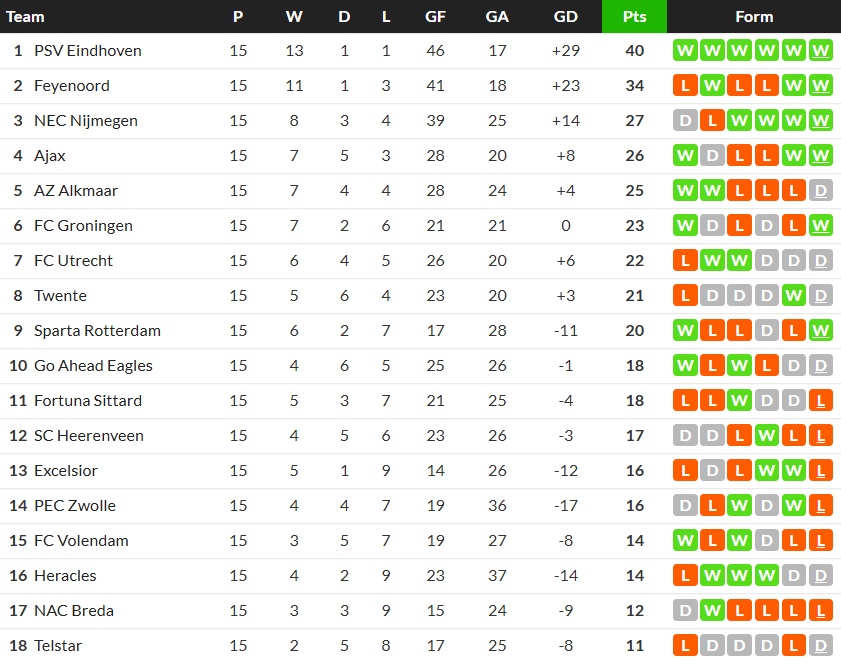Select Ajax's grey D draw form badge
Screen dimensions: 841x663
pyautogui.click(x=712, y=156)
